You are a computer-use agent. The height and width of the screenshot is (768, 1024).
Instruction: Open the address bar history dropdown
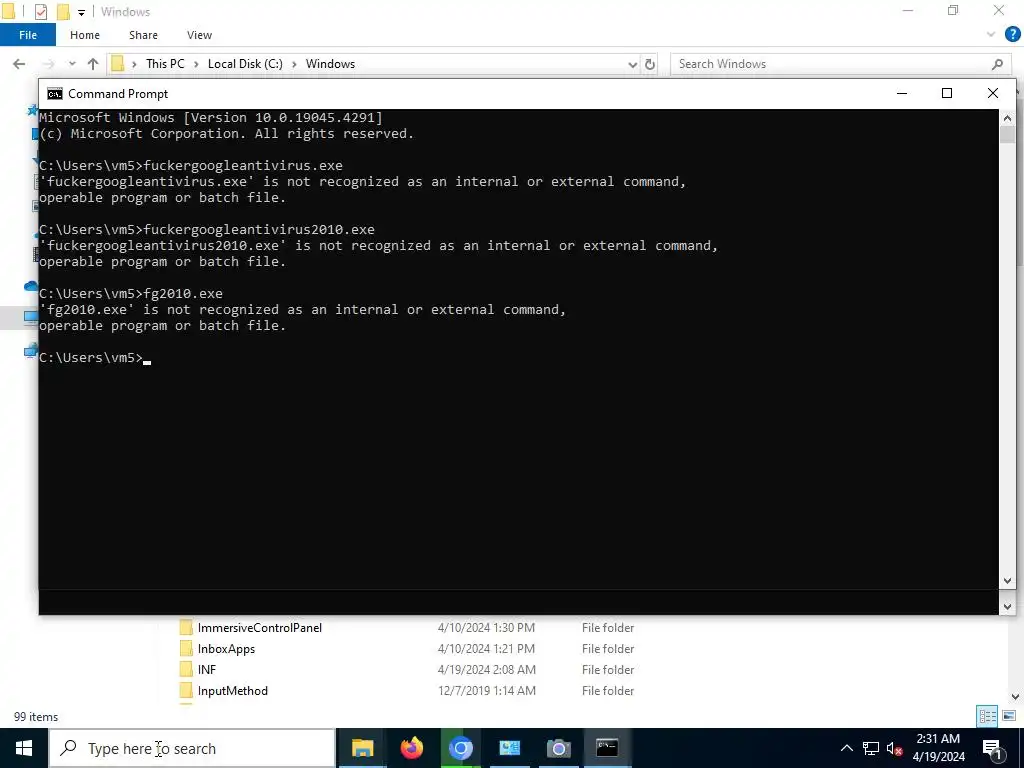(632, 64)
